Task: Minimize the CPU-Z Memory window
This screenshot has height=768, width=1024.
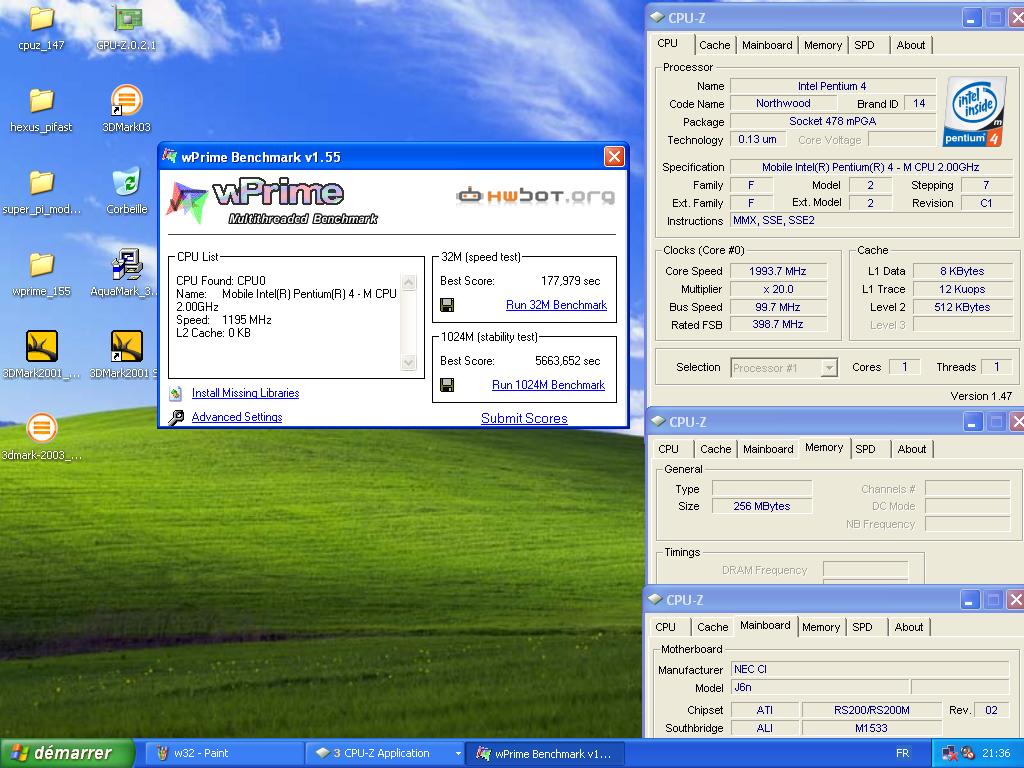Action: click(x=971, y=423)
